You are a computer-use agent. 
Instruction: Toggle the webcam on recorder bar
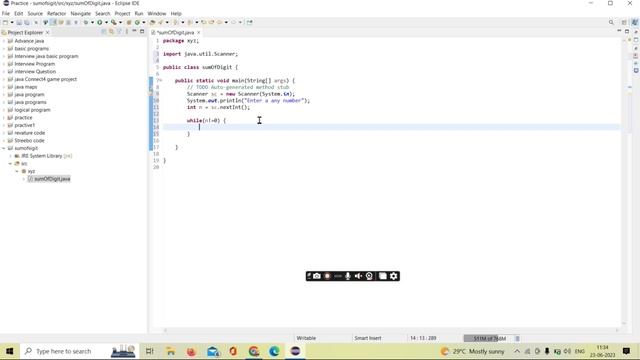369,276
